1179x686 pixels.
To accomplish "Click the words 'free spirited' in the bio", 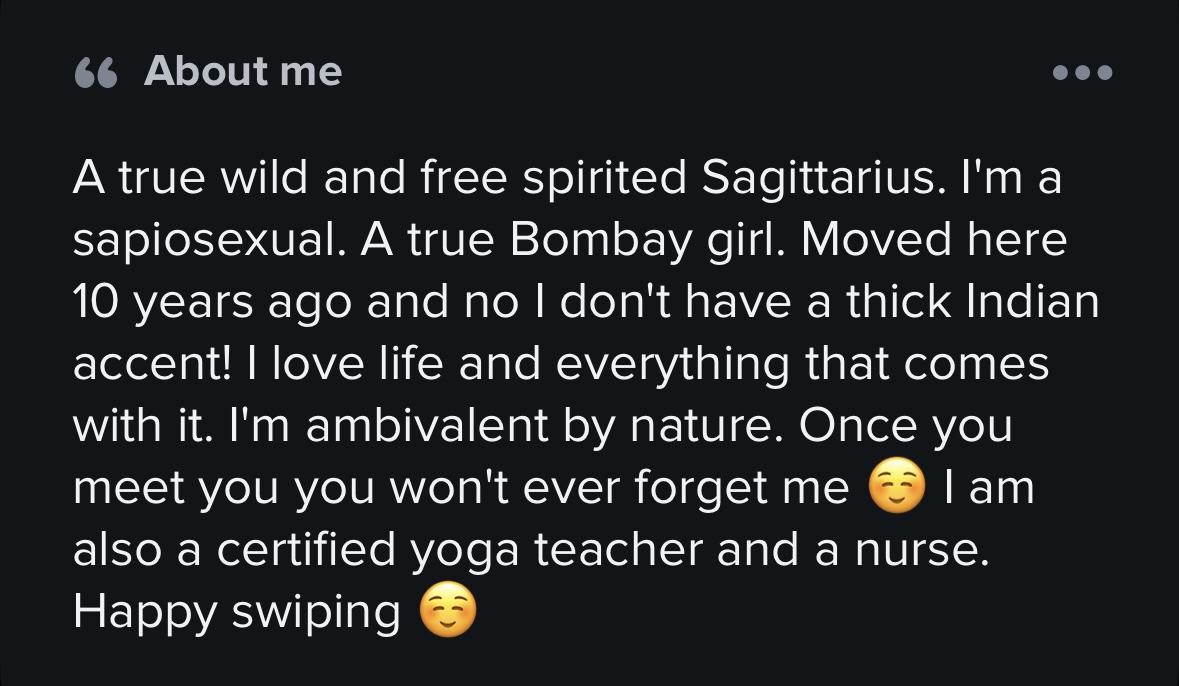I will [x=553, y=179].
